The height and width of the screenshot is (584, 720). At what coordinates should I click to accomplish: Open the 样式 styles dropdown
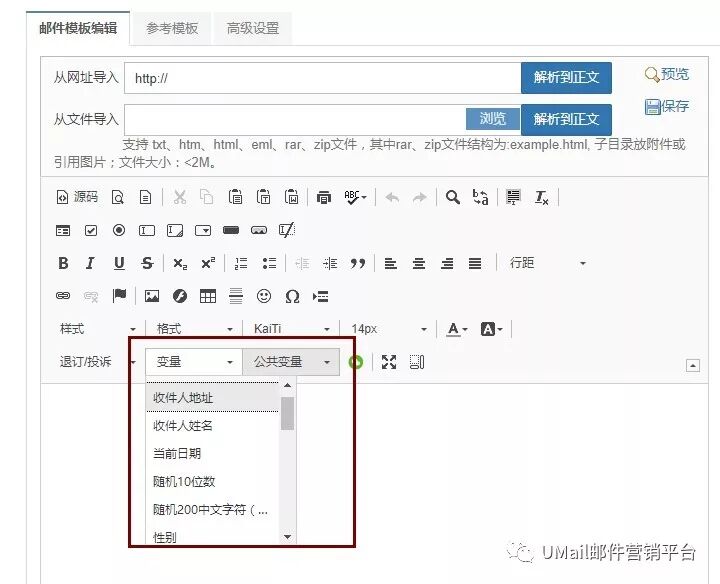pos(97,329)
